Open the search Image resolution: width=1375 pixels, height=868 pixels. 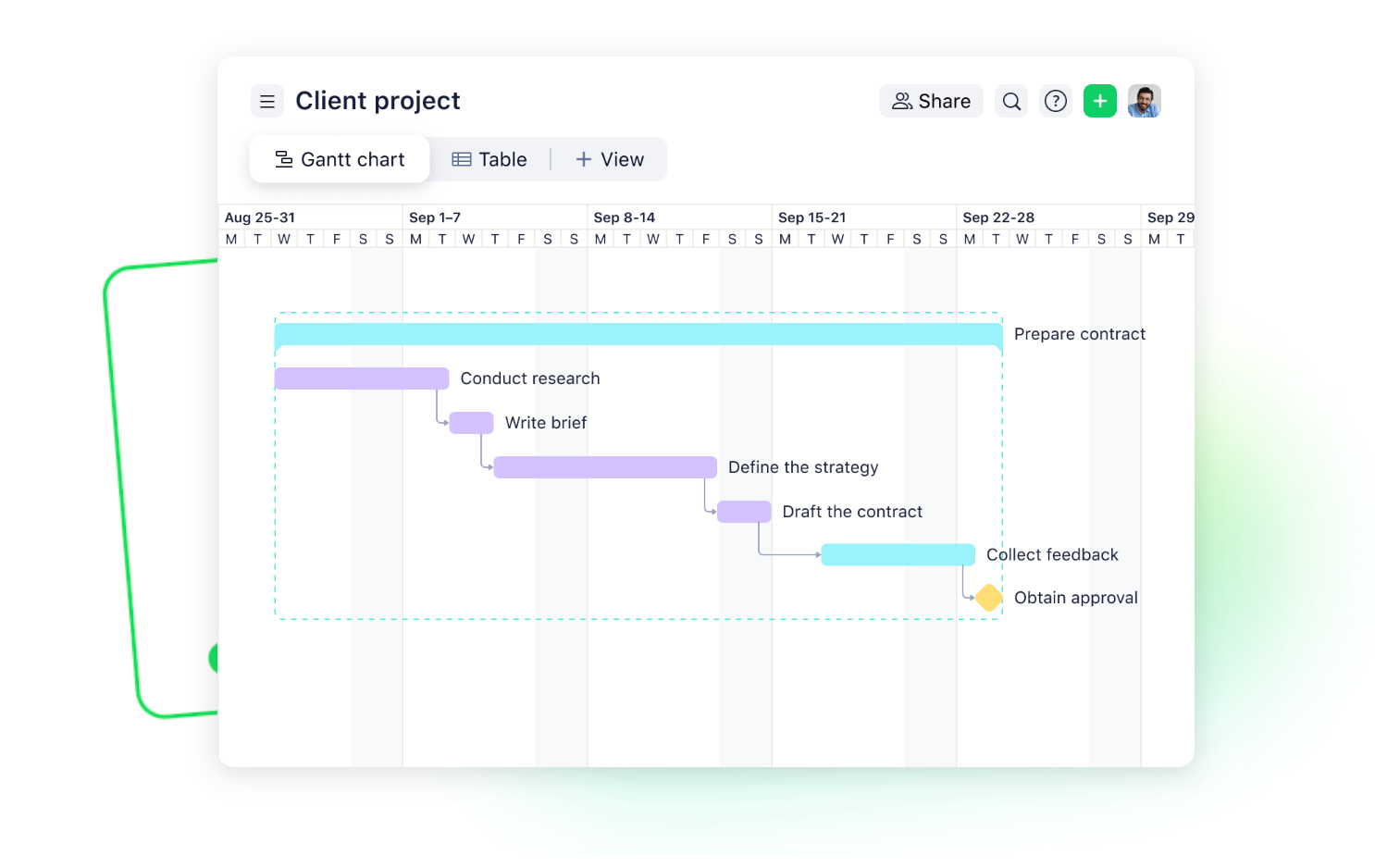coord(1010,101)
